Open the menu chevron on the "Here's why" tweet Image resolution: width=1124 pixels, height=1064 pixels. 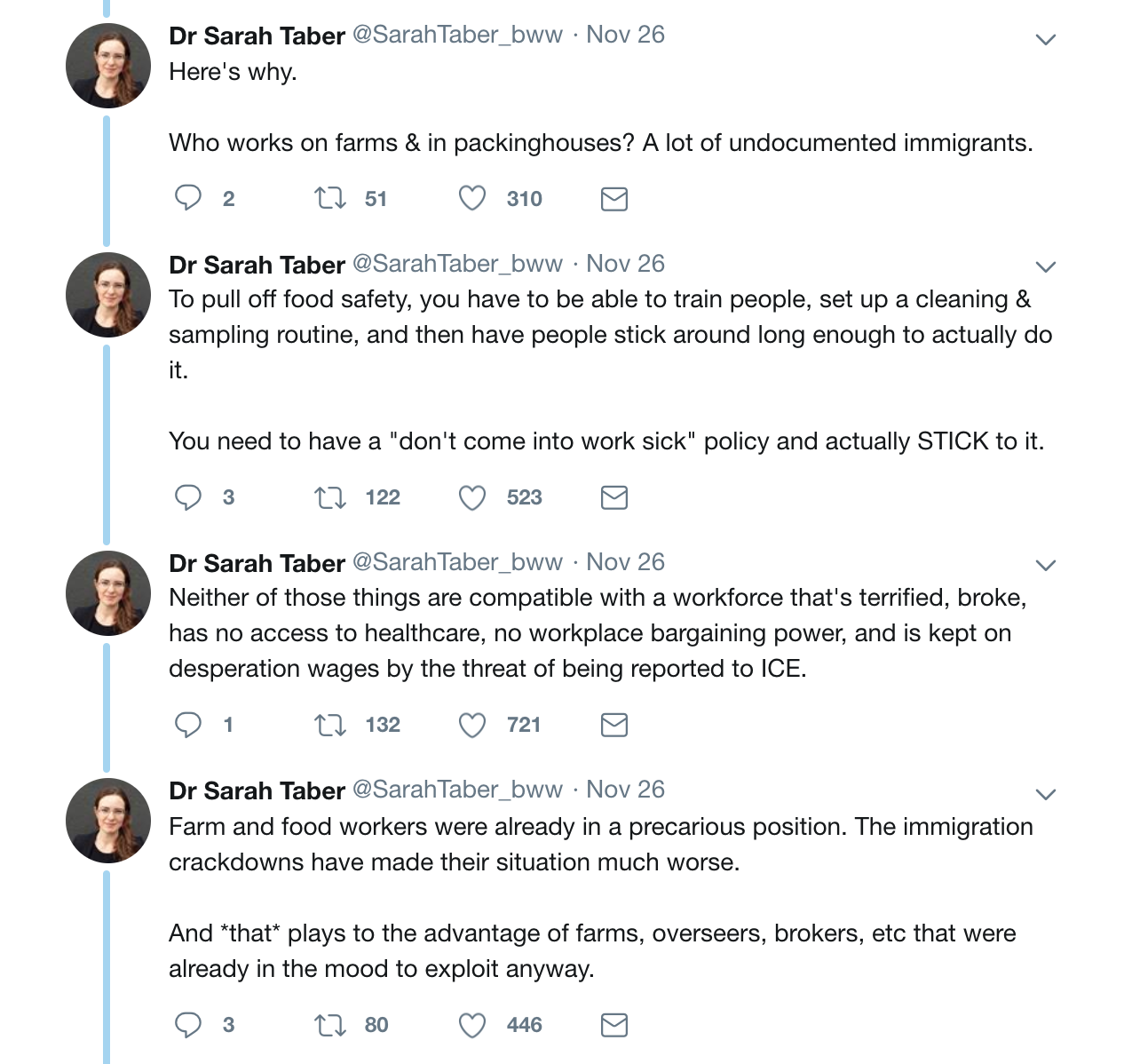(1046, 39)
